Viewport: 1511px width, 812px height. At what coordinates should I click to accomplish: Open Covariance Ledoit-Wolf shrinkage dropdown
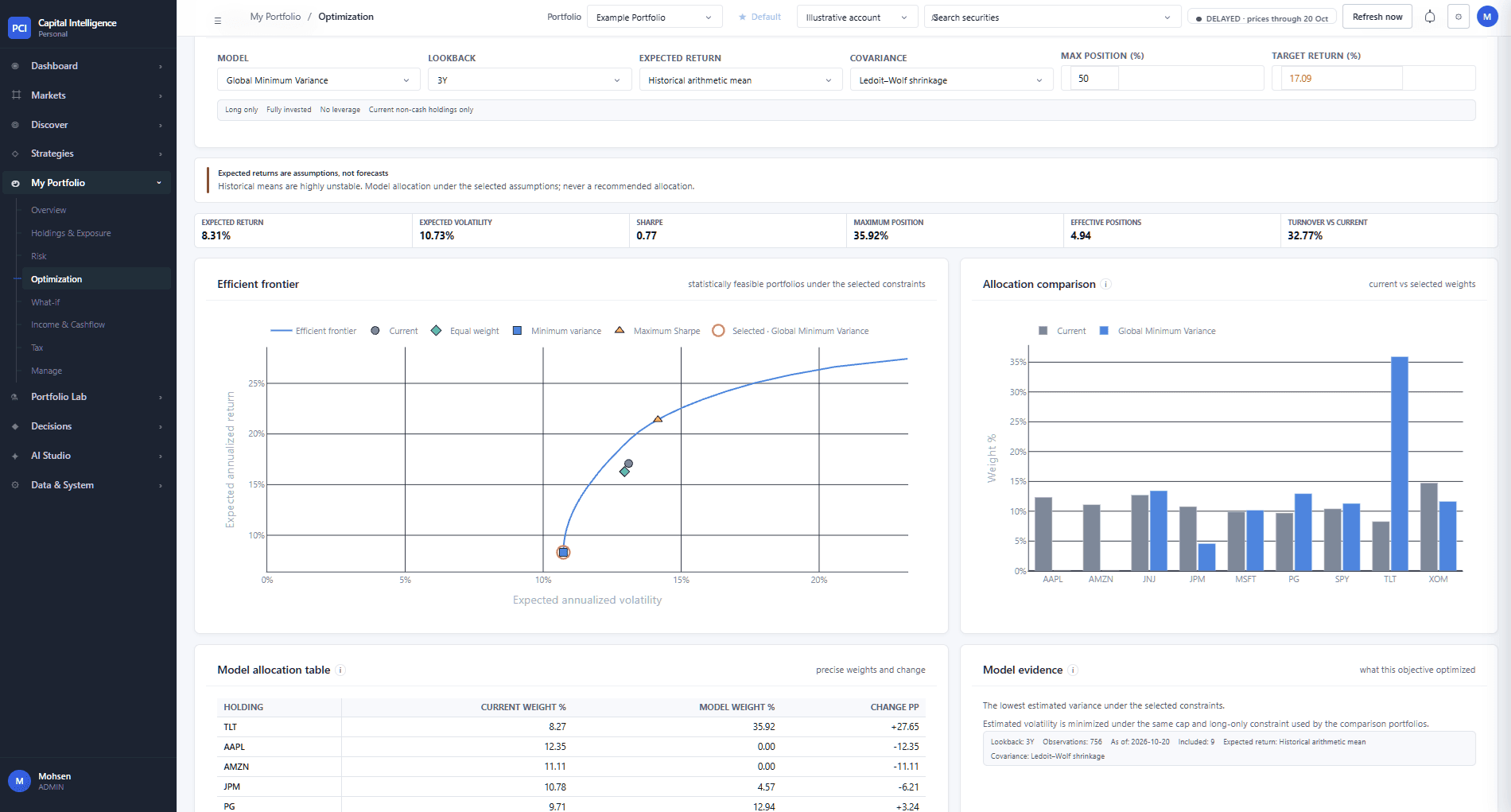pyautogui.click(x=951, y=80)
